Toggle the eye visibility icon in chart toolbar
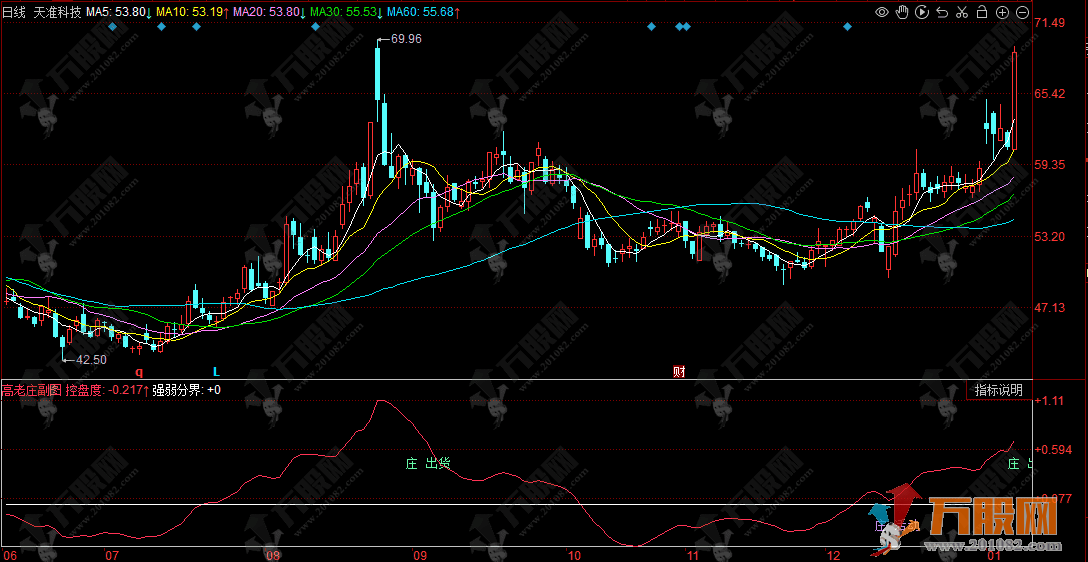Screen dimensions: 1088x562 [x=882, y=12]
